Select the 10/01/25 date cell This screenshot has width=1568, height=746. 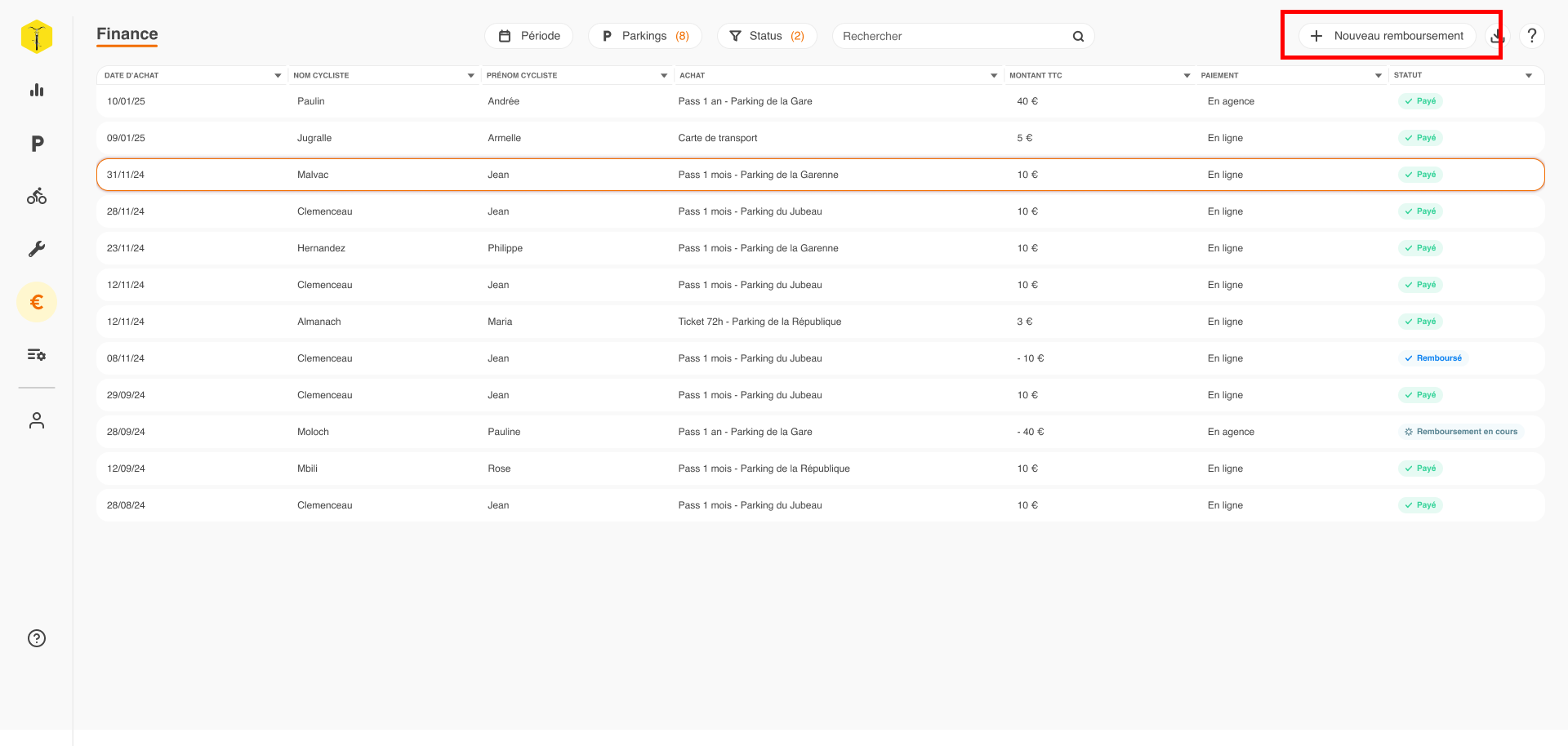(126, 101)
